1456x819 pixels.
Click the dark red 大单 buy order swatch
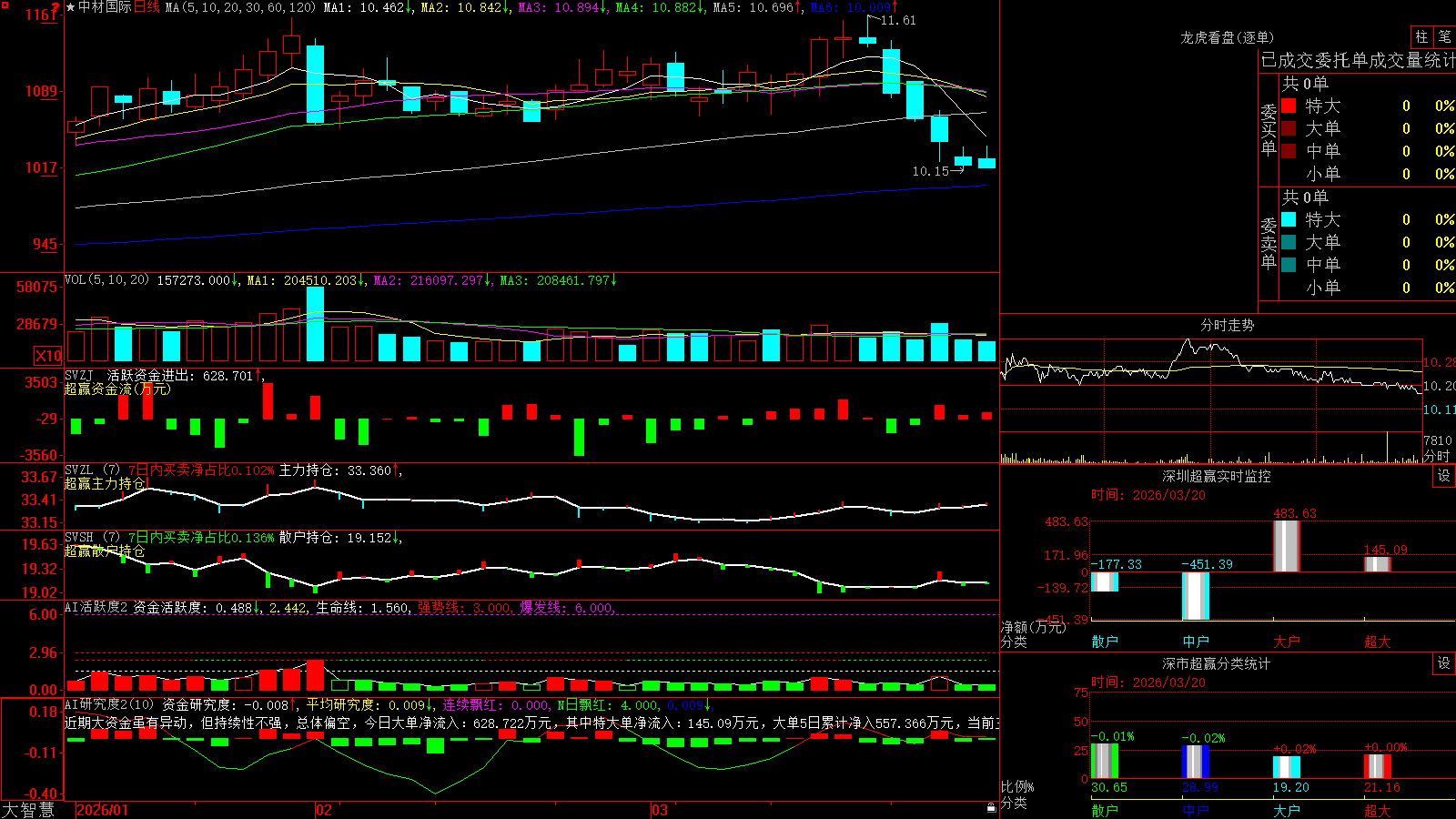[1289, 128]
